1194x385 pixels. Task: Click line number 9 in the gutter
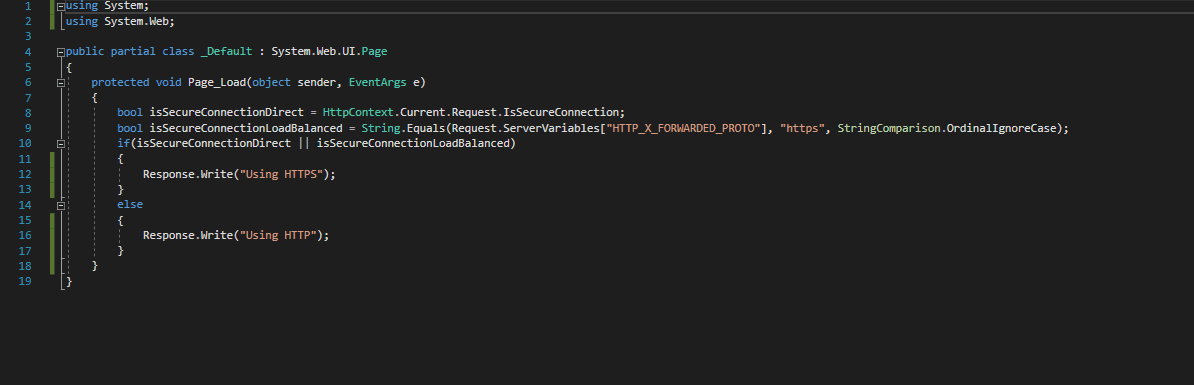click(28, 129)
